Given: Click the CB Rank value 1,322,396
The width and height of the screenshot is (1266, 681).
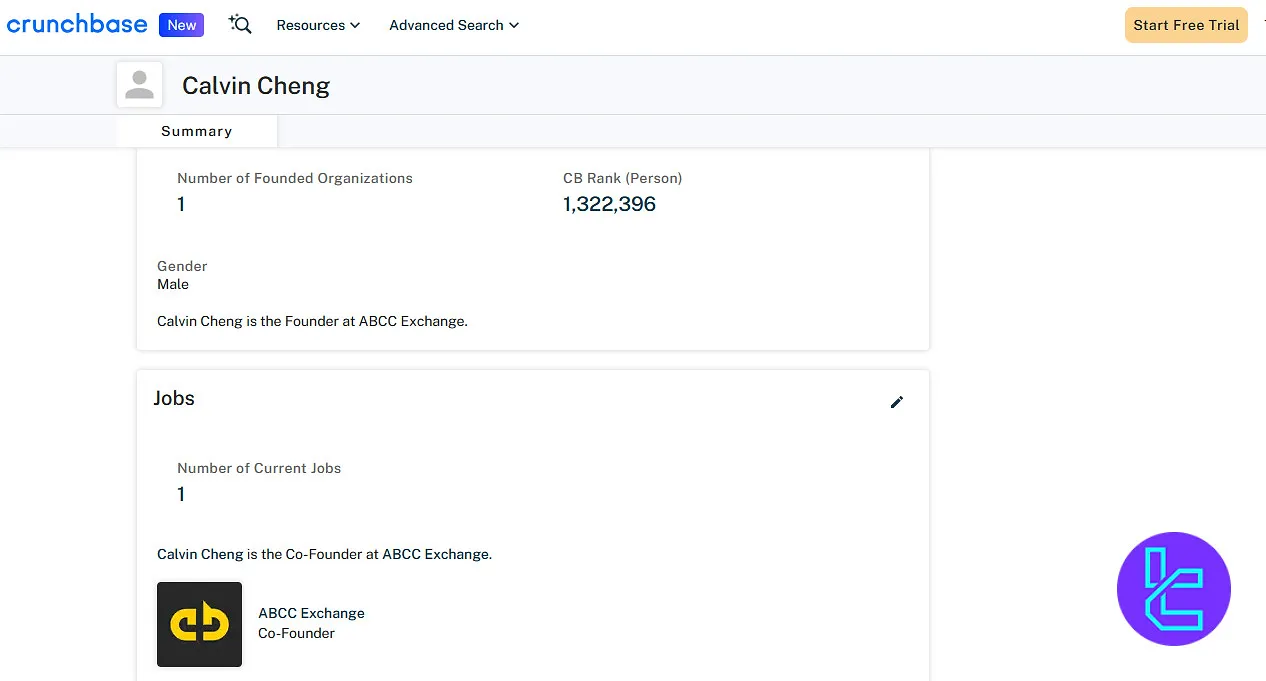Looking at the screenshot, I should pyautogui.click(x=609, y=204).
